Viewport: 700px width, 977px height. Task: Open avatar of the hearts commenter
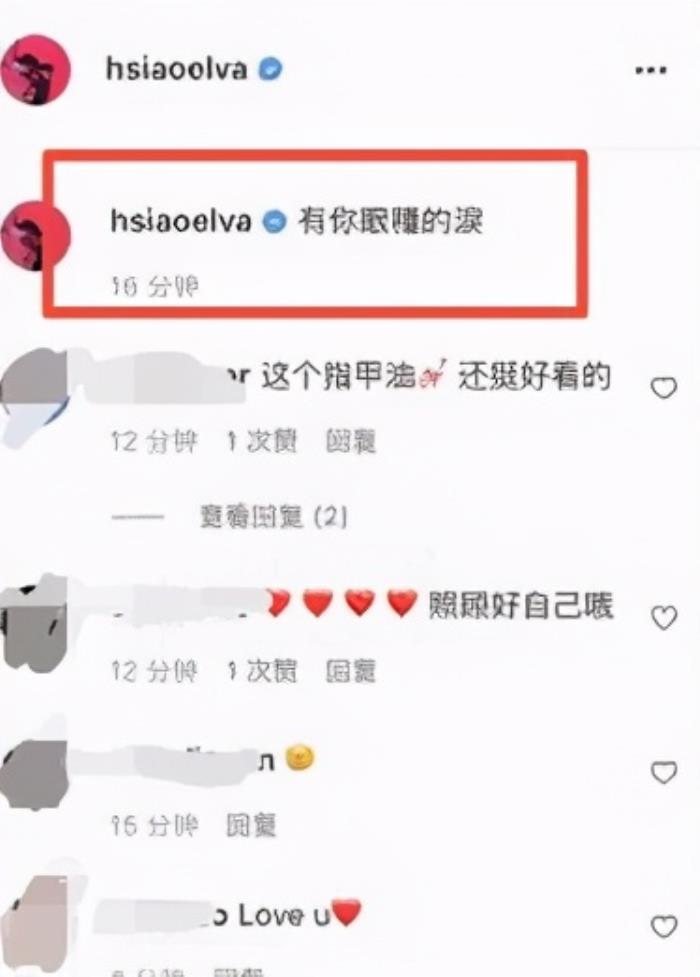point(34,624)
